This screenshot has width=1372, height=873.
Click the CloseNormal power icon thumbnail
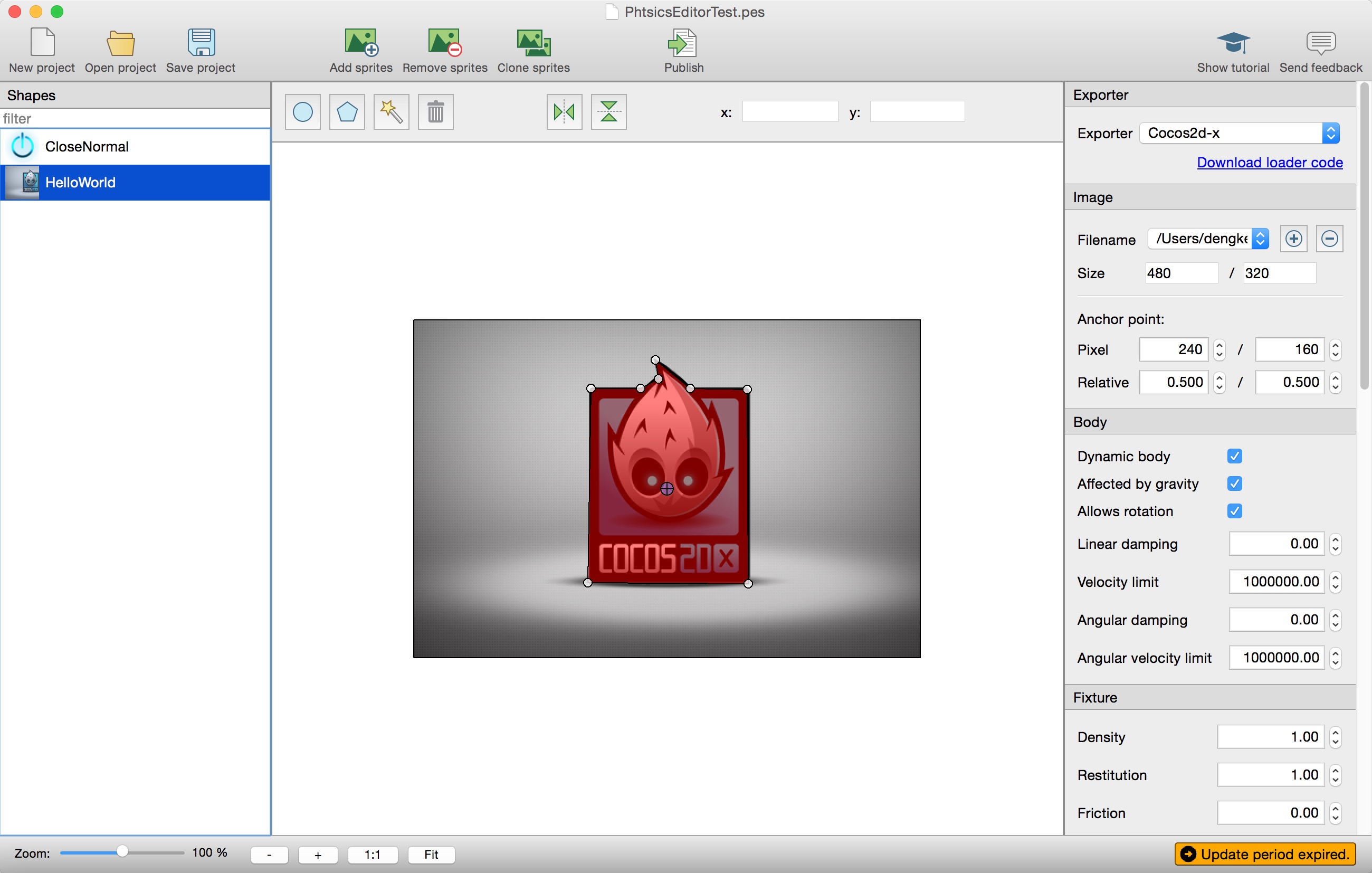[x=23, y=146]
